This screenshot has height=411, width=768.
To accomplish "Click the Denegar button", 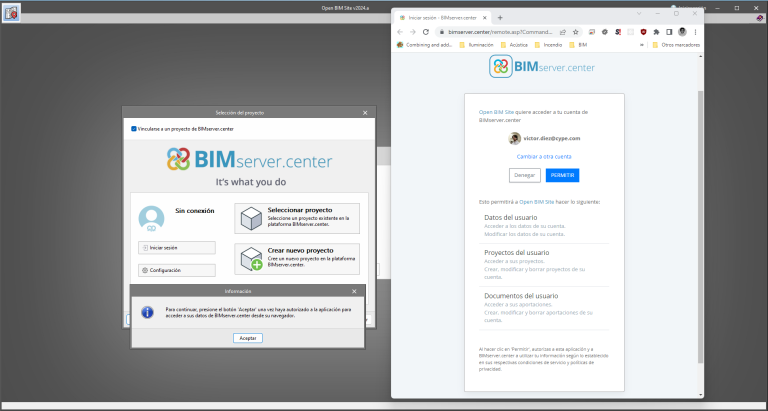I will click(x=525, y=175).
